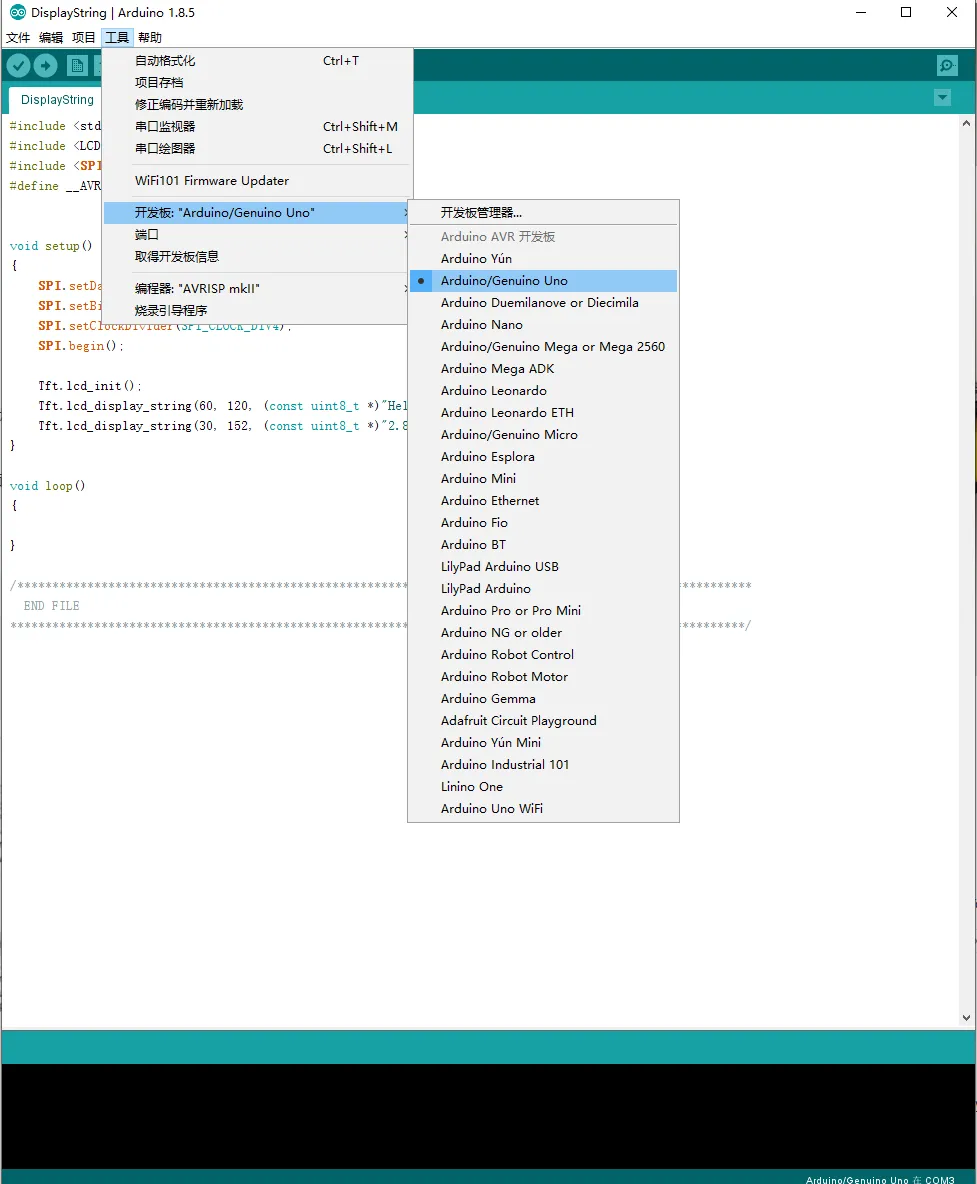Expand the 编程器 AVRISP mkII submenu
Image resolution: width=977 pixels, height=1184 pixels.
[258, 288]
